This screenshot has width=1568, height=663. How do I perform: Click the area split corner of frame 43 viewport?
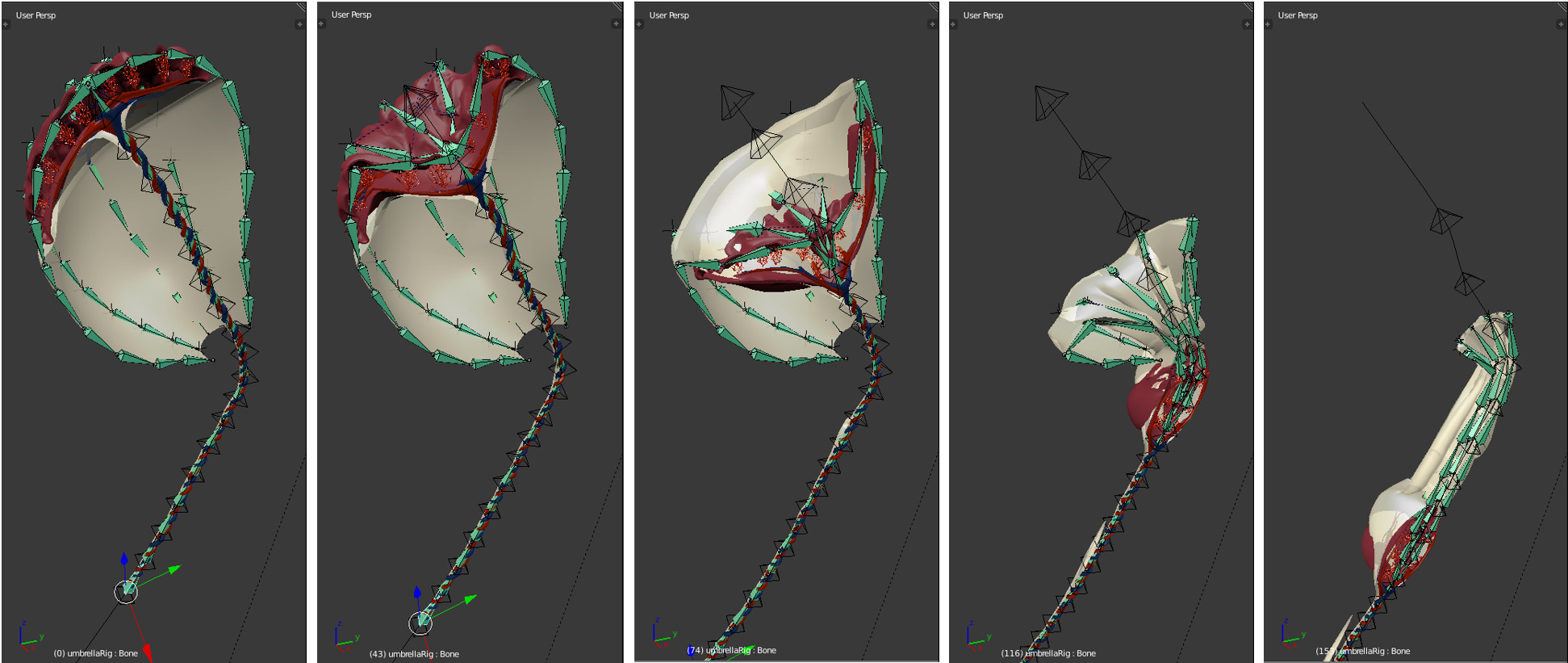point(617,6)
